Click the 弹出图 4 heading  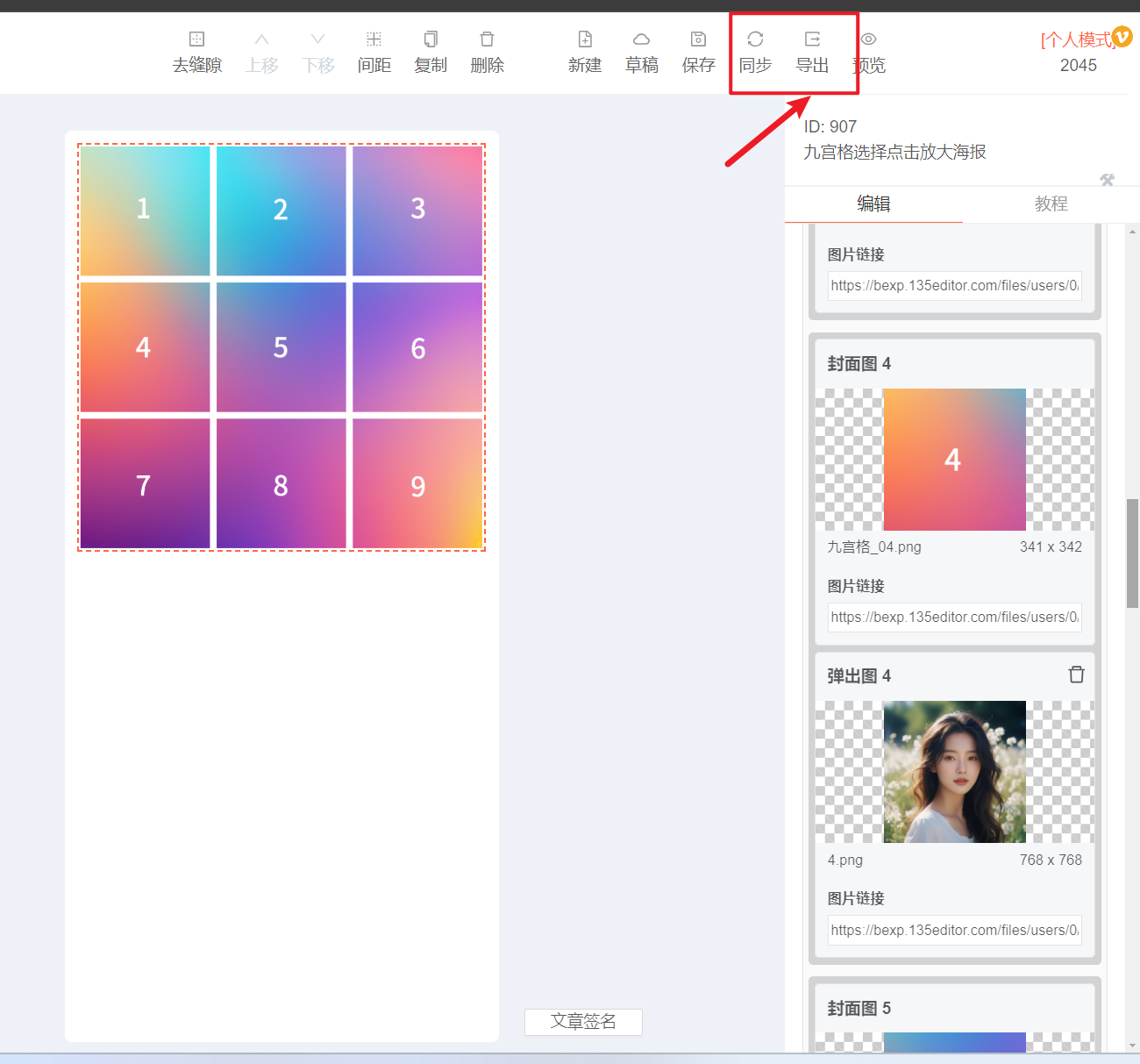pyautogui.click(x=859, y=675)
